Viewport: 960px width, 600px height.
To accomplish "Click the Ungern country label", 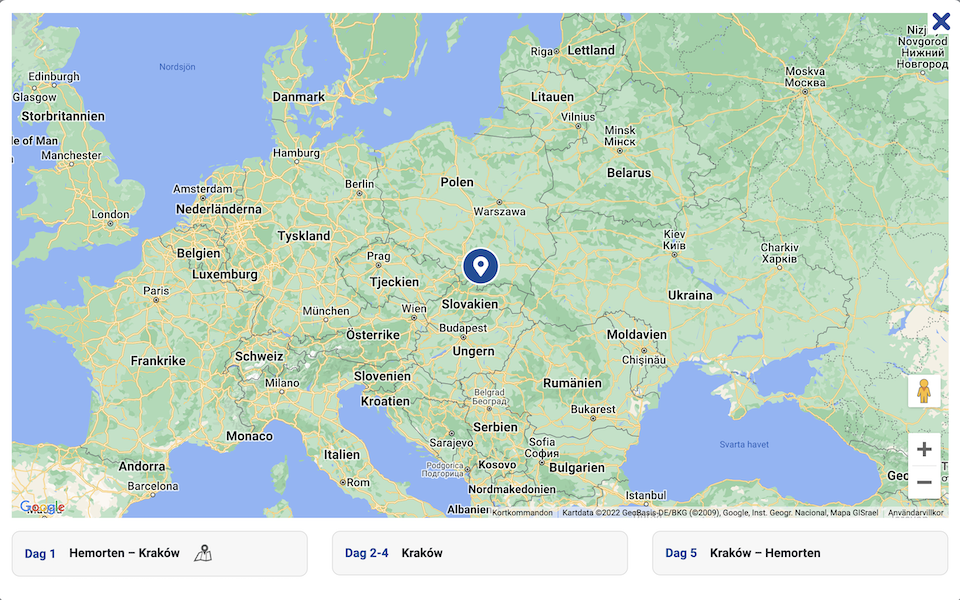I will (473, 351).
